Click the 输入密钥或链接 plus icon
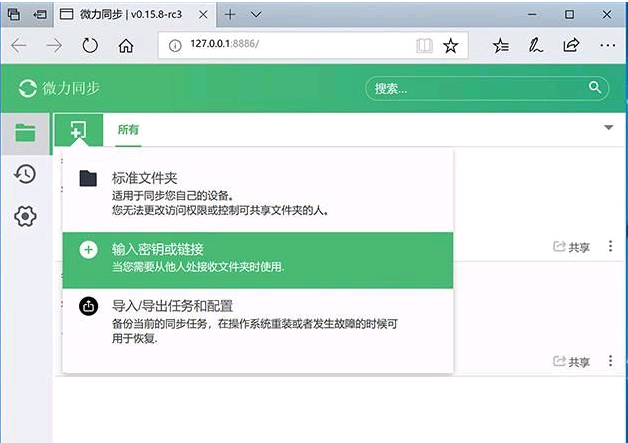 coord(89,250)
